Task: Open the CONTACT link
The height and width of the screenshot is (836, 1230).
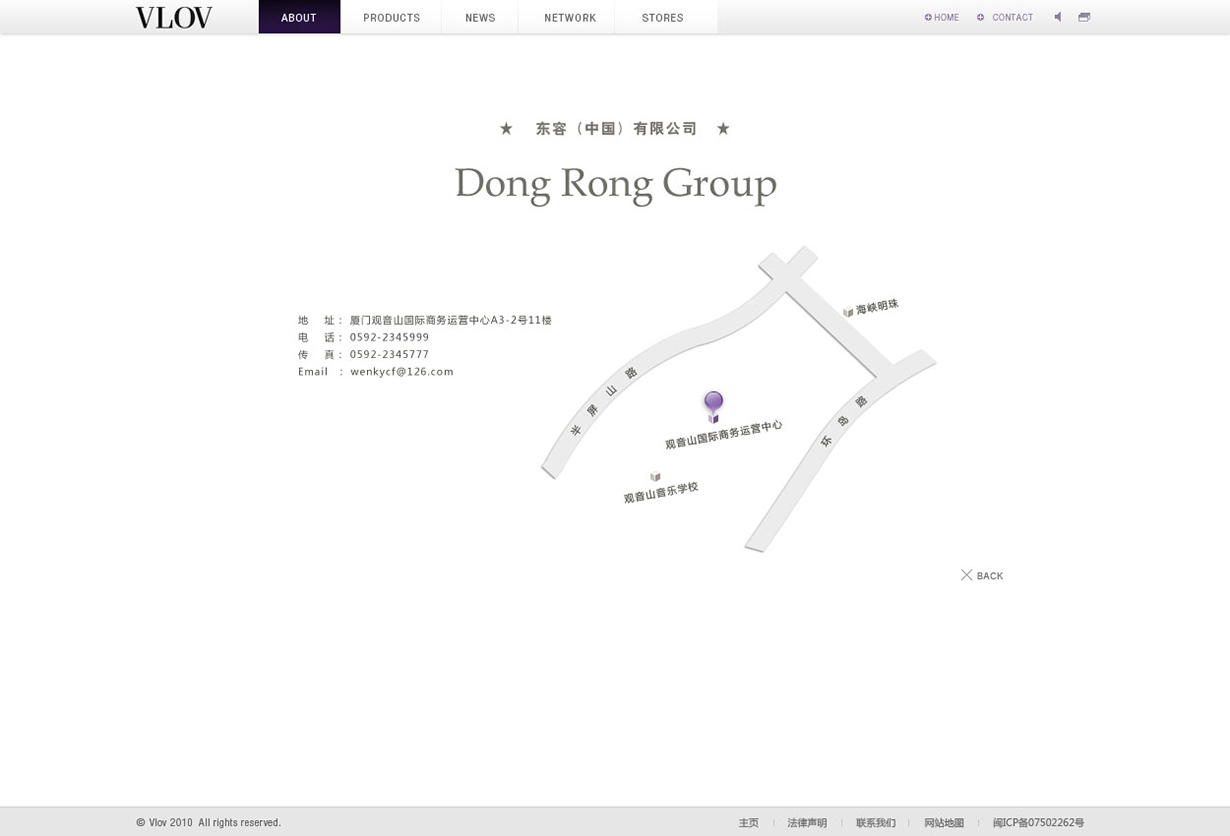Action: pyautogui.click(x=1013, y=17)
